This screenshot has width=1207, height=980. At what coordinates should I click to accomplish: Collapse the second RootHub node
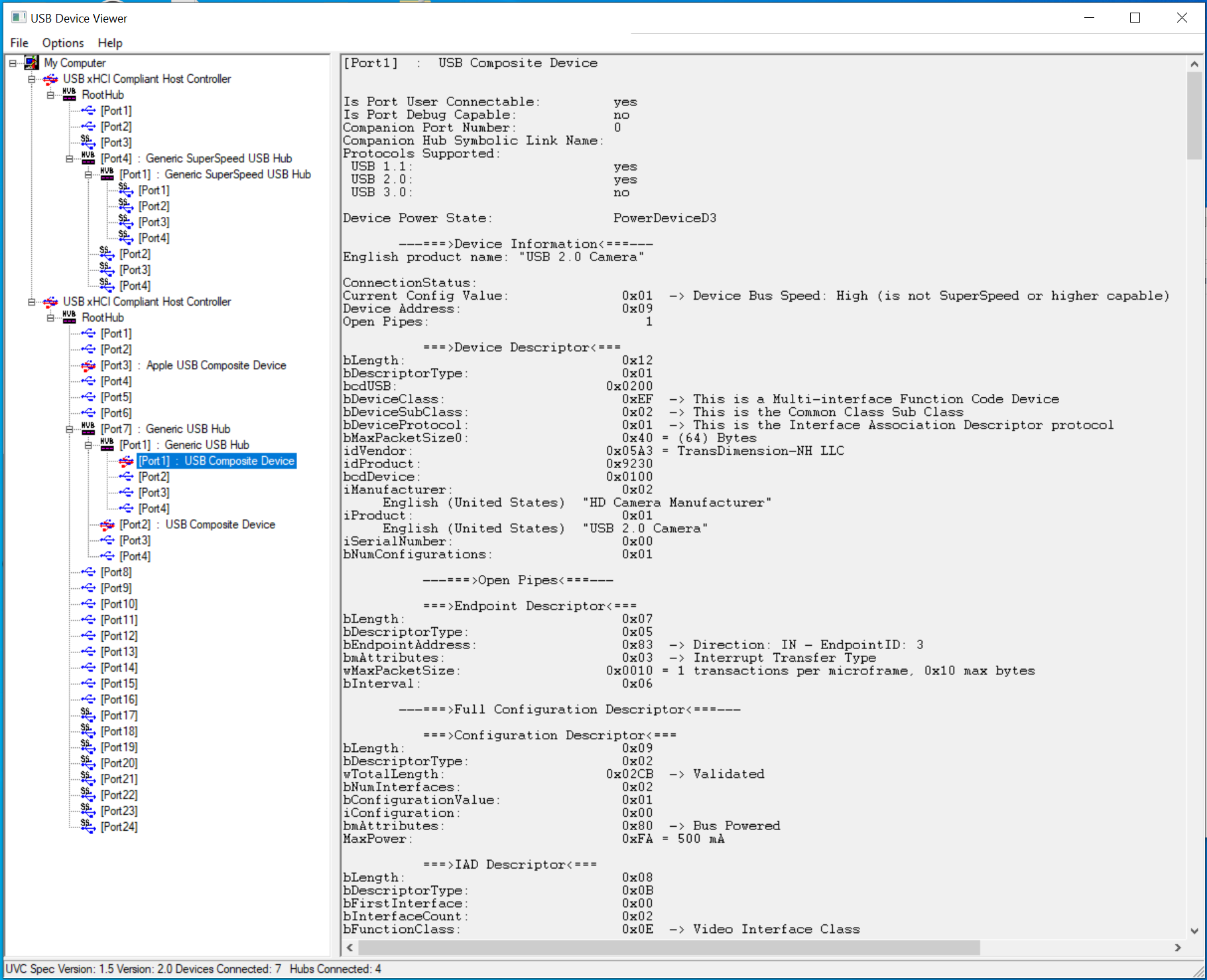pos(50,318)
